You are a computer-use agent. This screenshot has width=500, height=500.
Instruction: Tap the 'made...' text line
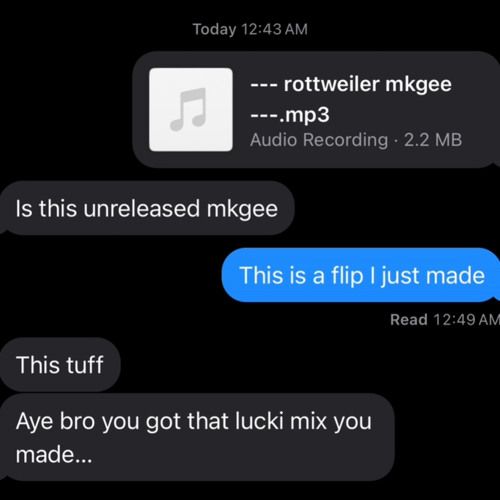(54, 454)
